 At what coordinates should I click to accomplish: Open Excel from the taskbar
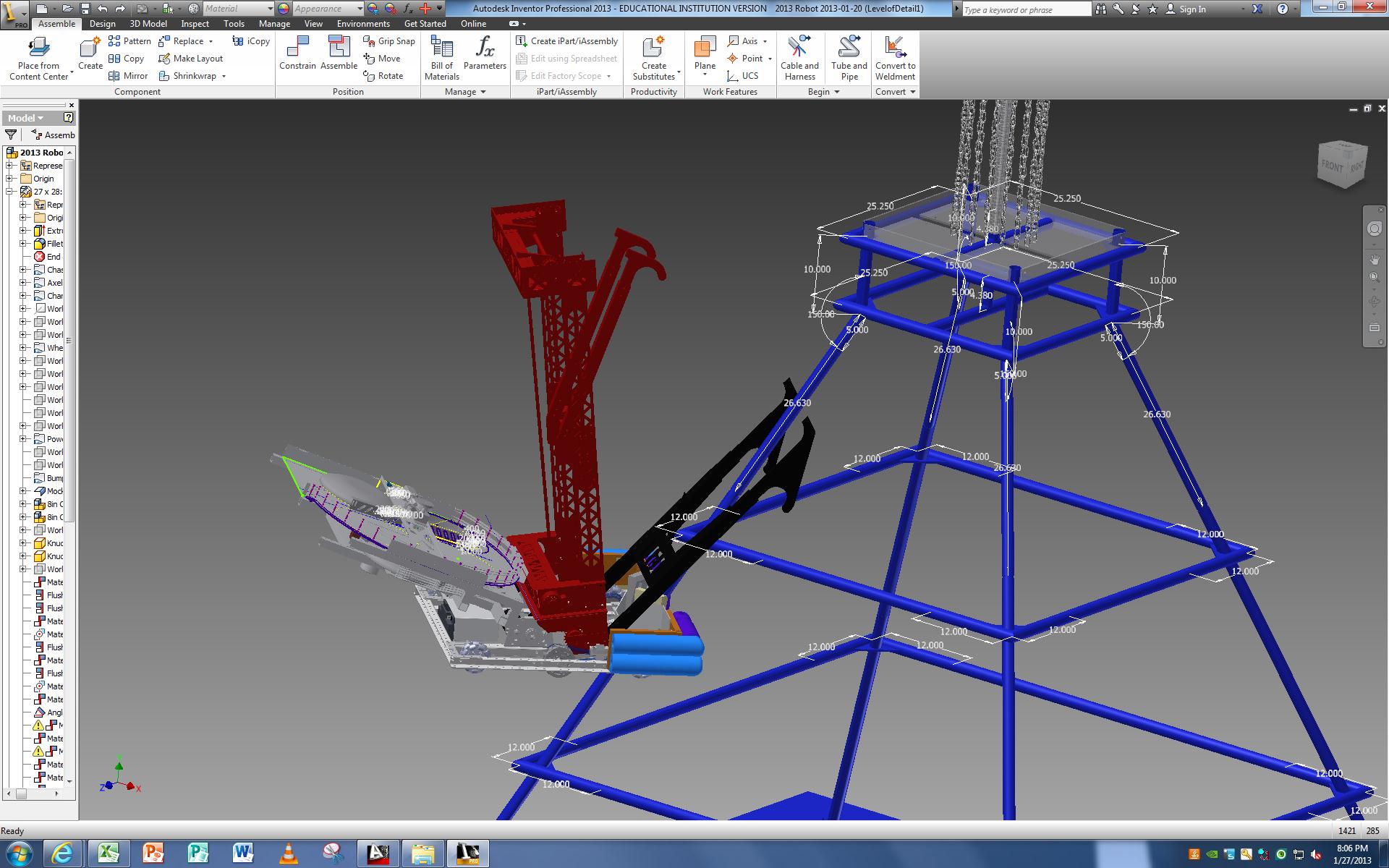point(109,854)
